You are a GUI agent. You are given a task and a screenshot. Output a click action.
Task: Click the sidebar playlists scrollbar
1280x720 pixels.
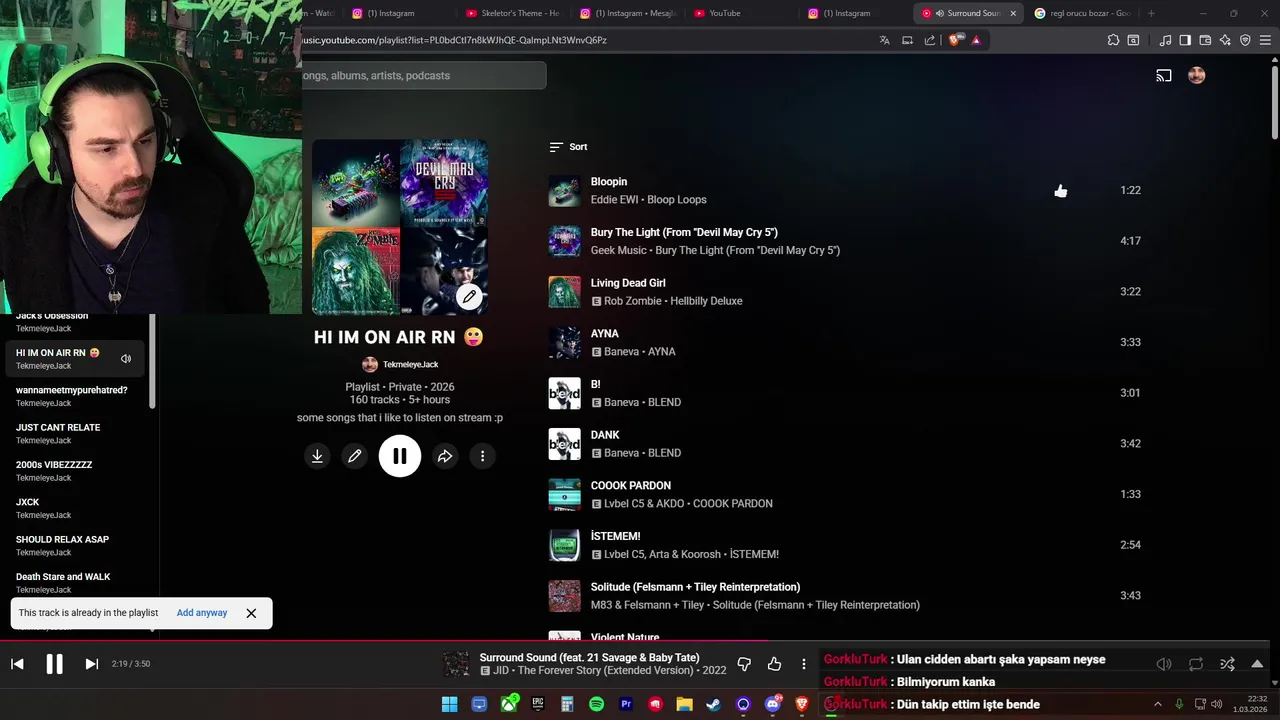tap(152, 360)
